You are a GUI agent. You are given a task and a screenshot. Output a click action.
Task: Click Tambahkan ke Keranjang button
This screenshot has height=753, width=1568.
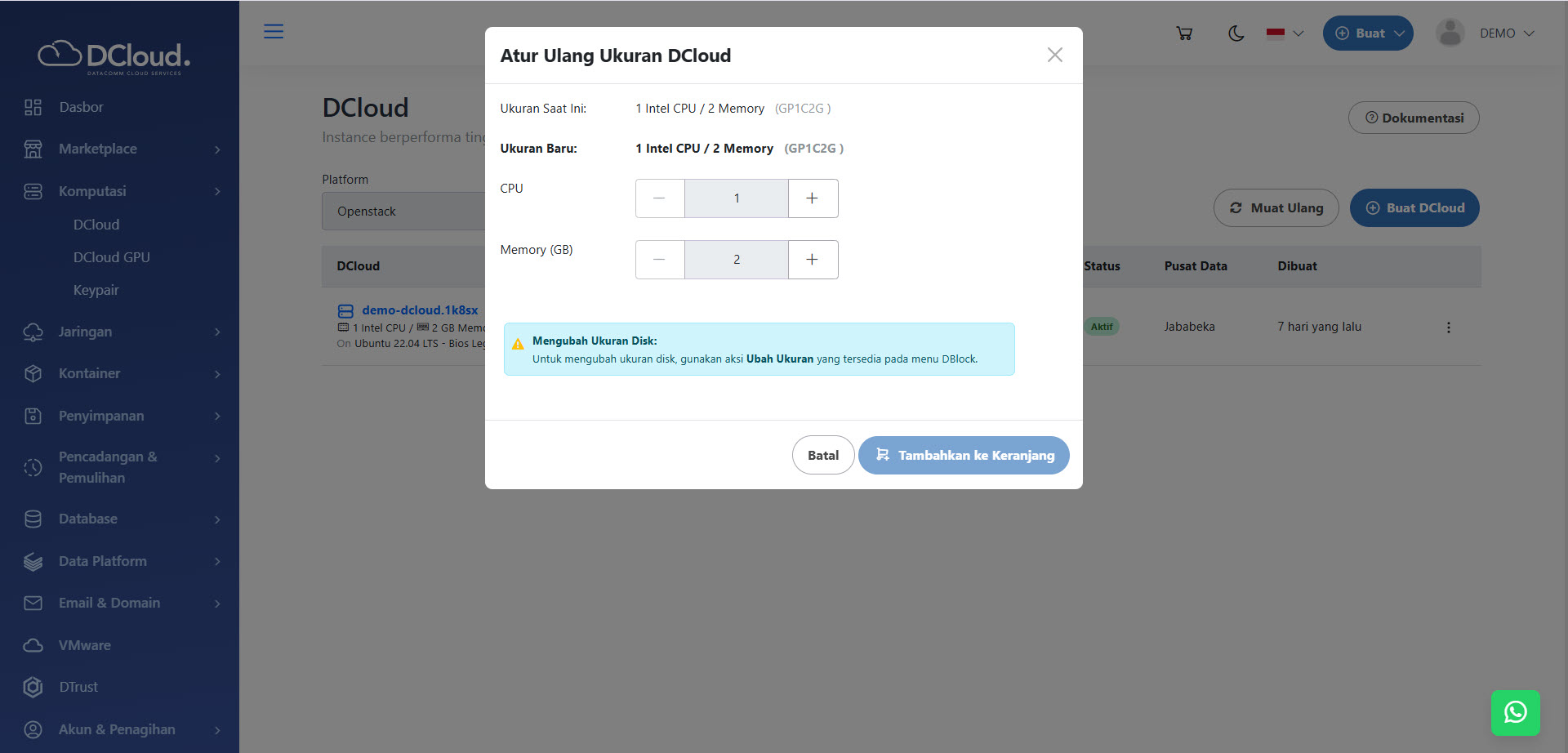click(x=964, y=455)
